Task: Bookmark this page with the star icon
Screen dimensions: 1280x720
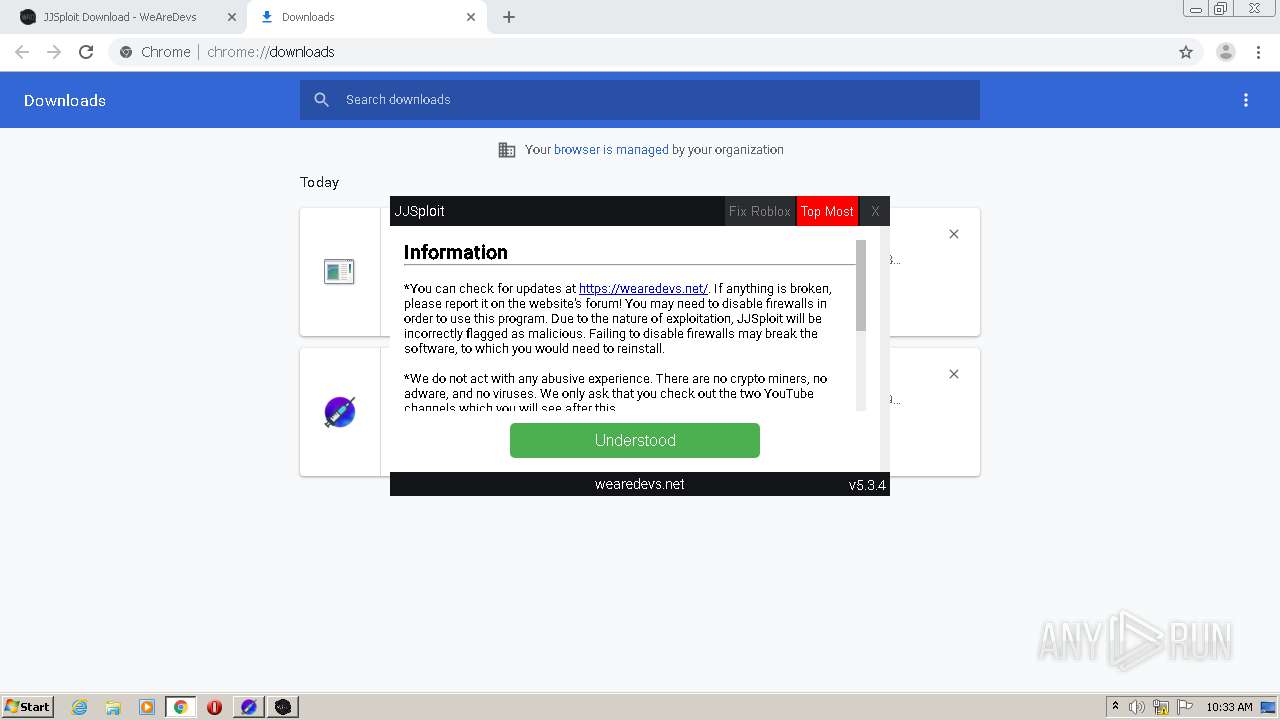Action: click(1186, 52)
